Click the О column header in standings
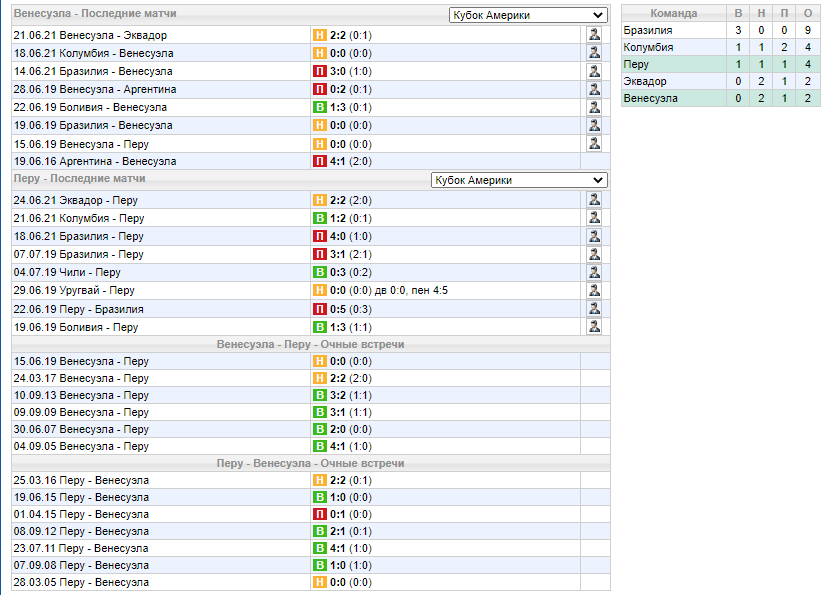822x595 pixels. [x=808, y=13]
